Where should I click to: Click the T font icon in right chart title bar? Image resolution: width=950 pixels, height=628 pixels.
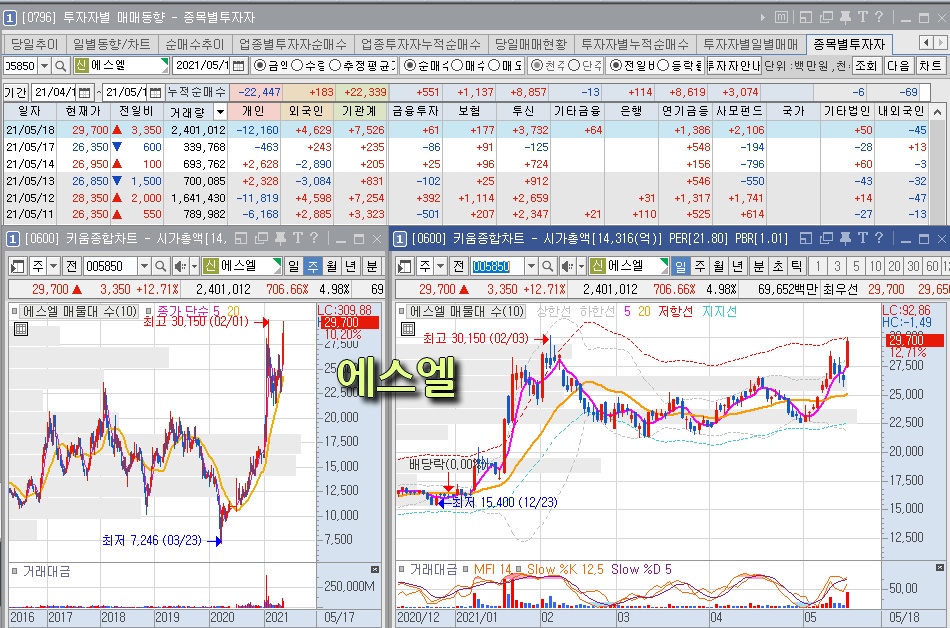tap(863, 239)
